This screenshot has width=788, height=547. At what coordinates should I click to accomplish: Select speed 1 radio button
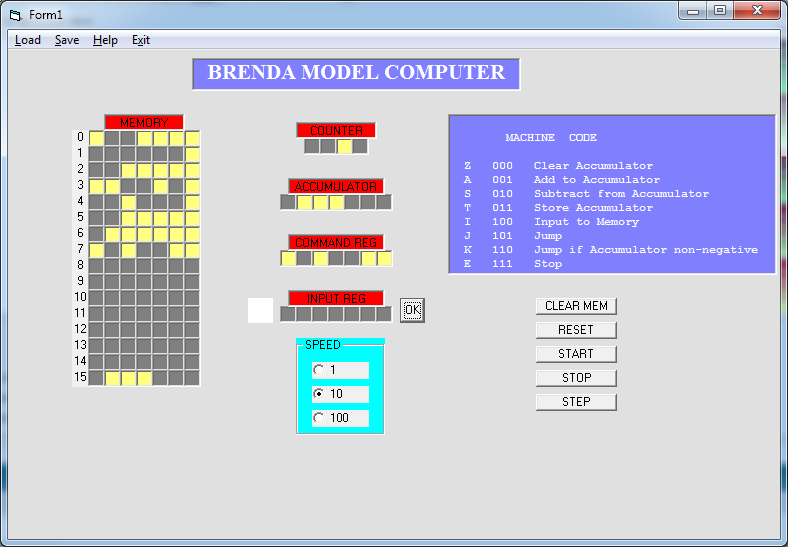(x=319, y=370)
